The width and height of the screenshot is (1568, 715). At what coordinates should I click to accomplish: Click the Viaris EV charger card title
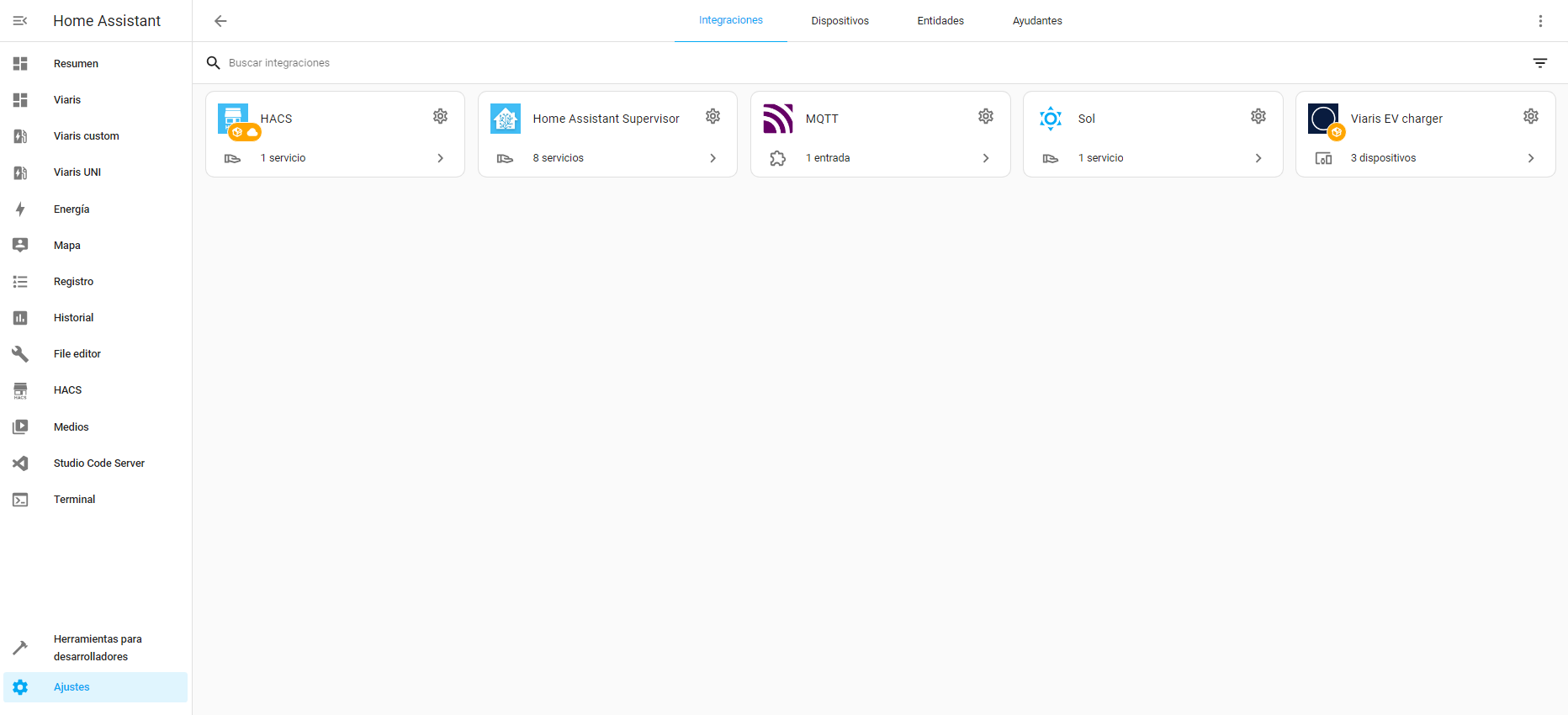(1396, 119)
